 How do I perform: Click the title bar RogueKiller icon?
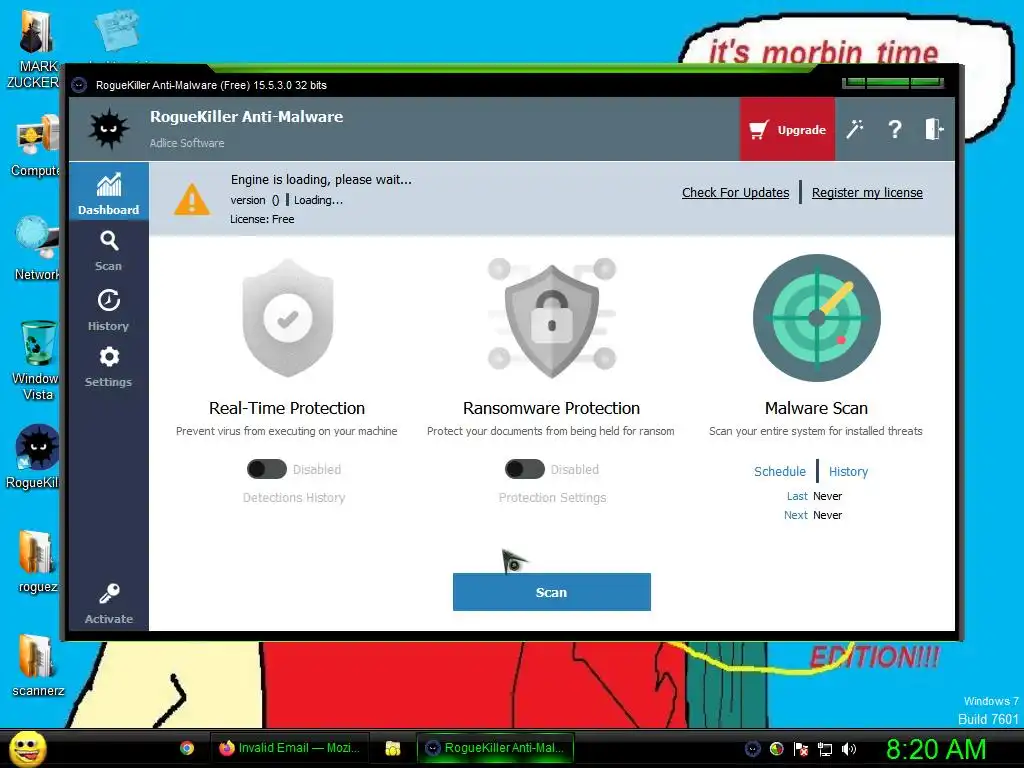79,85
